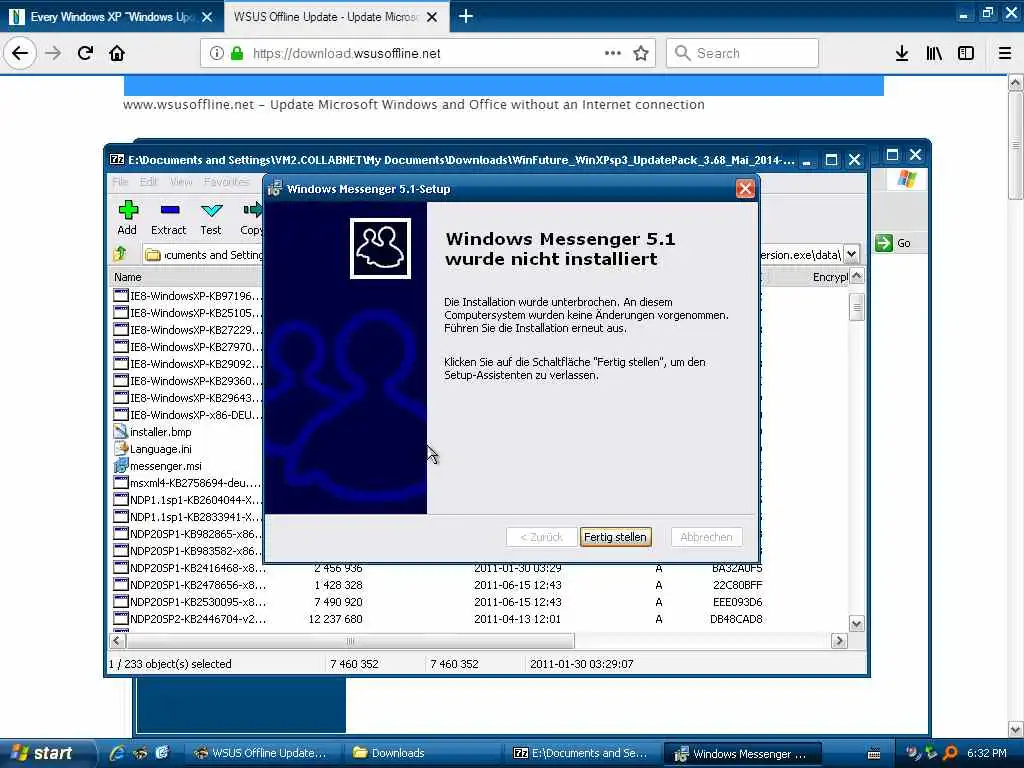
Task: Click the Encrypted column header
Action: (x=830, y=277)
